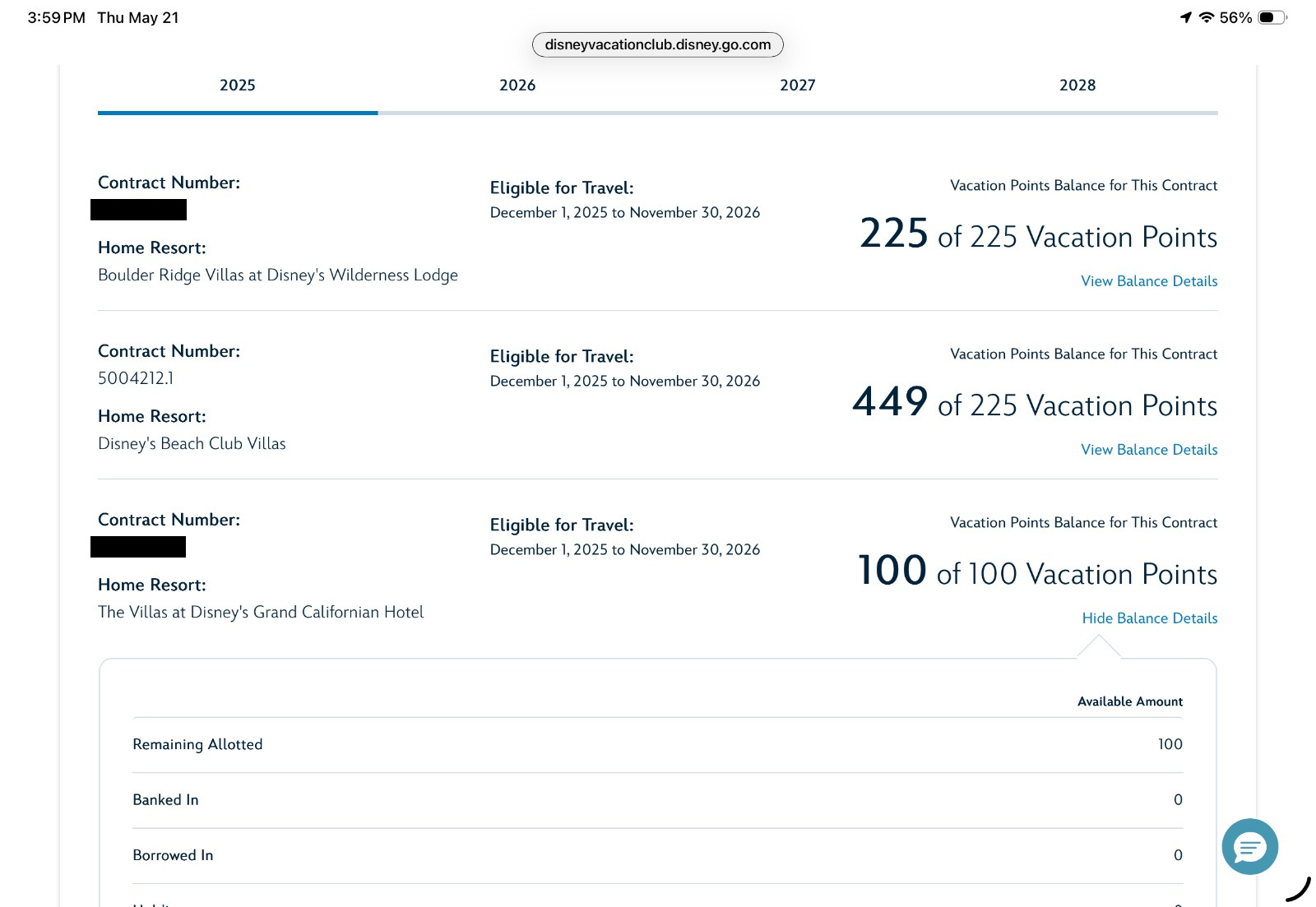Tap the Thu May 21 date in status bar
Screen dimensions: 1316x907
138,17
